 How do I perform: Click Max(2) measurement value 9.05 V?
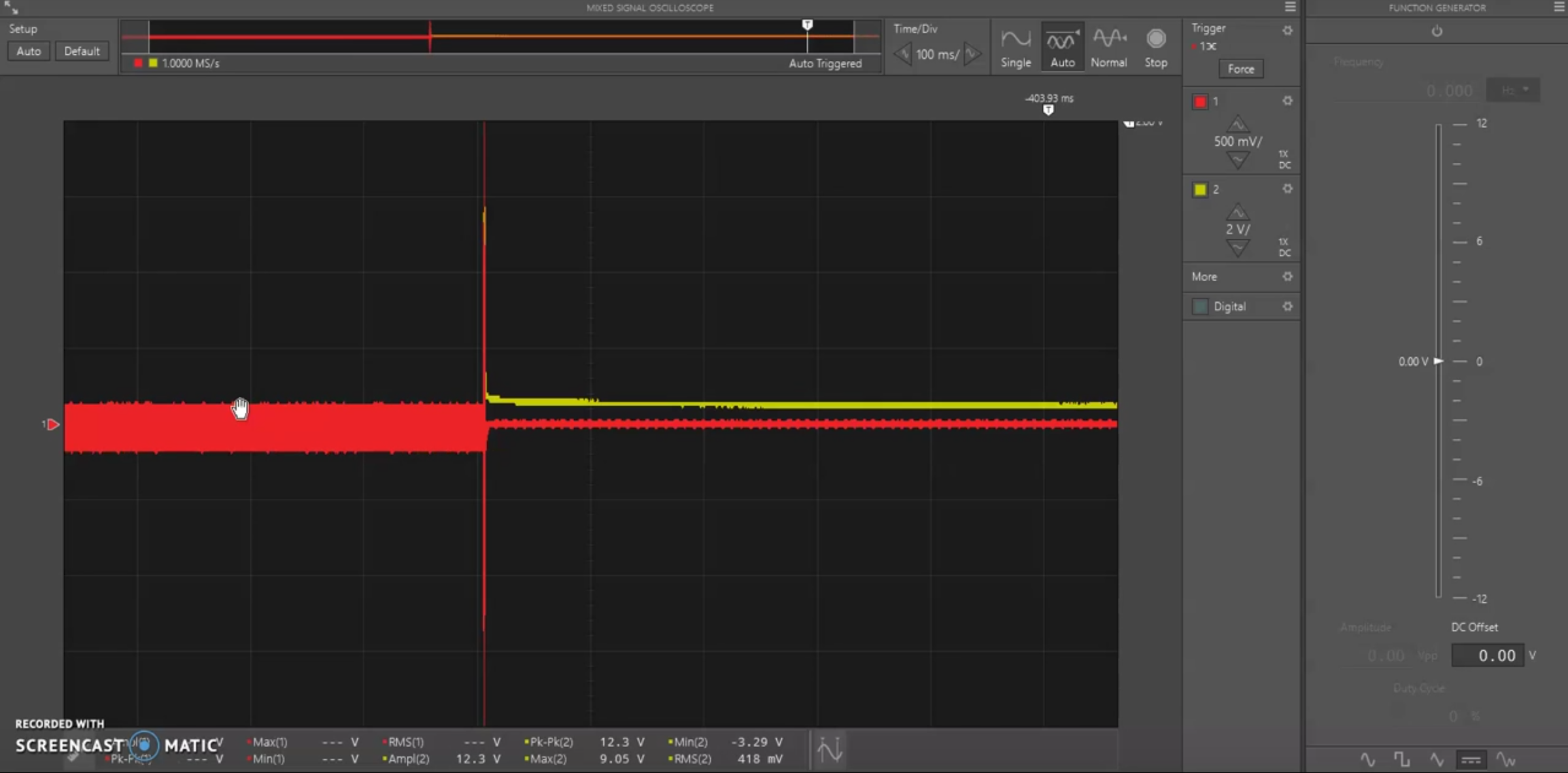[x=622, y=759]
